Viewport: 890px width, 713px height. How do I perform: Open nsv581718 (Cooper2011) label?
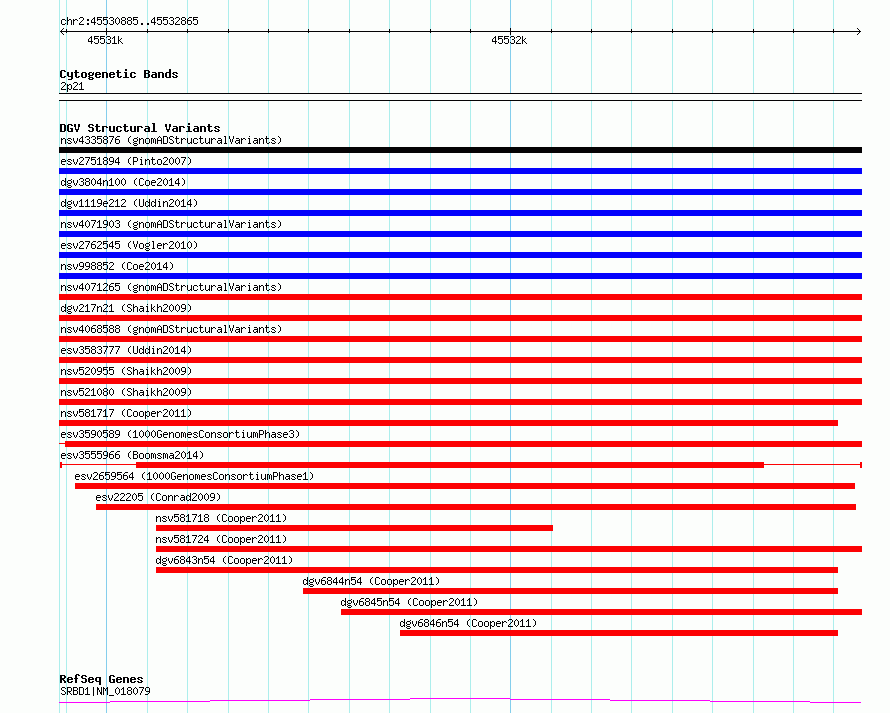(221, 518)
